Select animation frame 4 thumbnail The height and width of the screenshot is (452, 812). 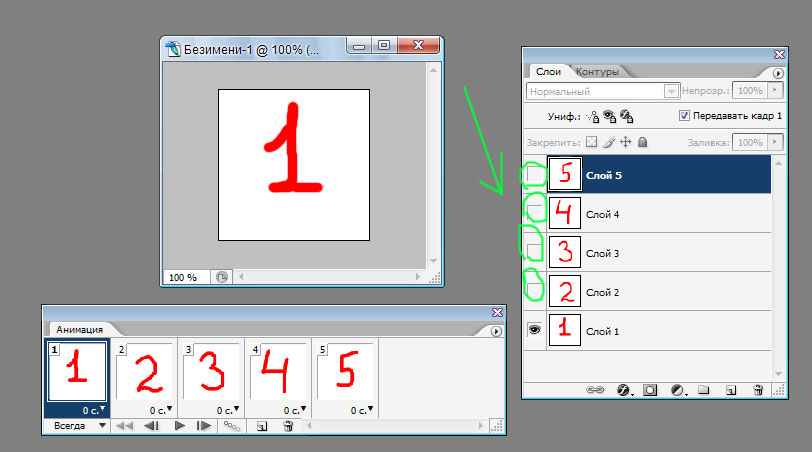(x=278, y=371)
